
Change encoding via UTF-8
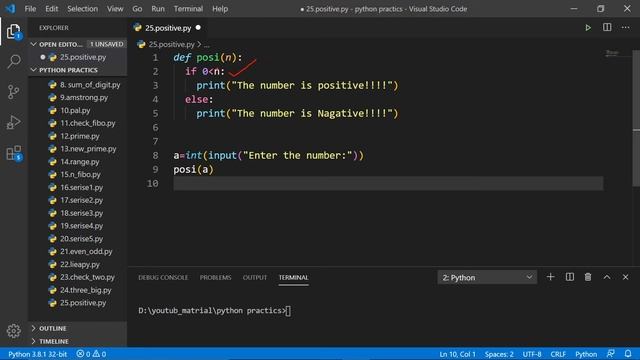pyautogui.click(x=532, y=354)
